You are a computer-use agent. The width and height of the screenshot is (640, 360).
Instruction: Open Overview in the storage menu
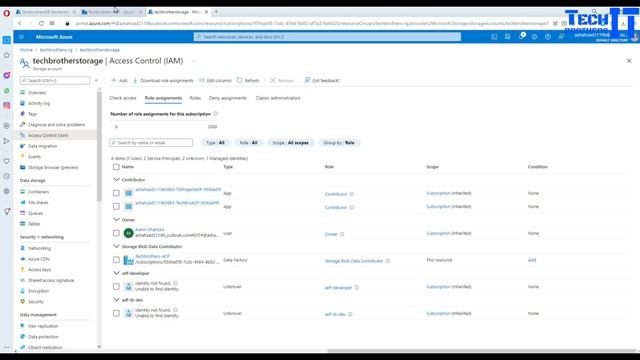point(37,93)
